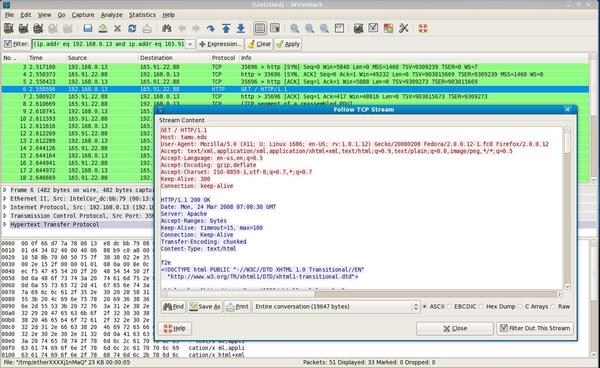Edit display filters icon
The height and width of the screenshot is (368, 600).
click(373, 28)
